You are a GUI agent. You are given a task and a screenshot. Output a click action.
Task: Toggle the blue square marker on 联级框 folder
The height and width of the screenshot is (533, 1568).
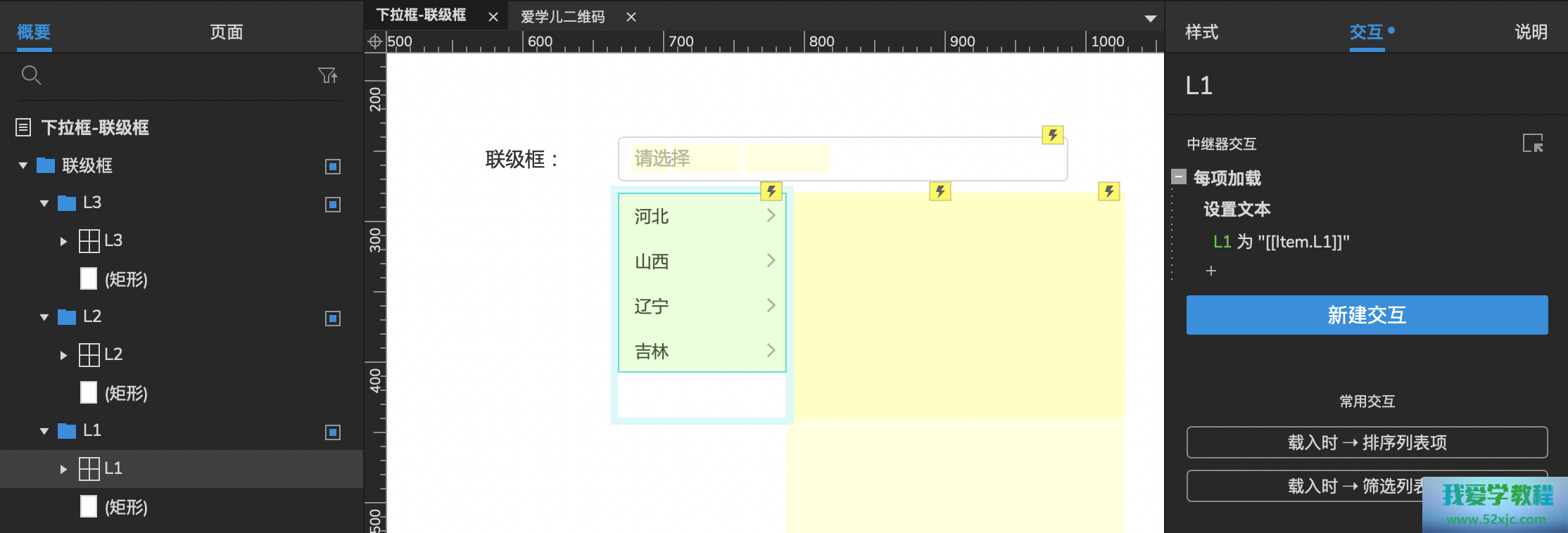[333, 167]
